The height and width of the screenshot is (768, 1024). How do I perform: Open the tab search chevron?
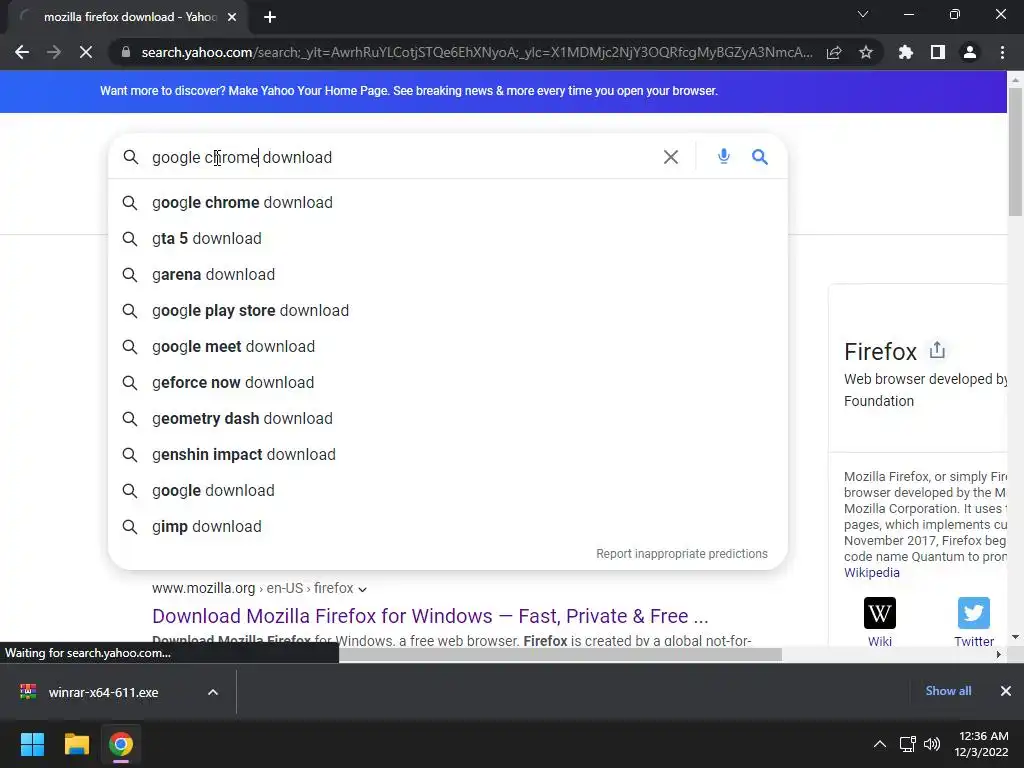click(x=863, y=14)
